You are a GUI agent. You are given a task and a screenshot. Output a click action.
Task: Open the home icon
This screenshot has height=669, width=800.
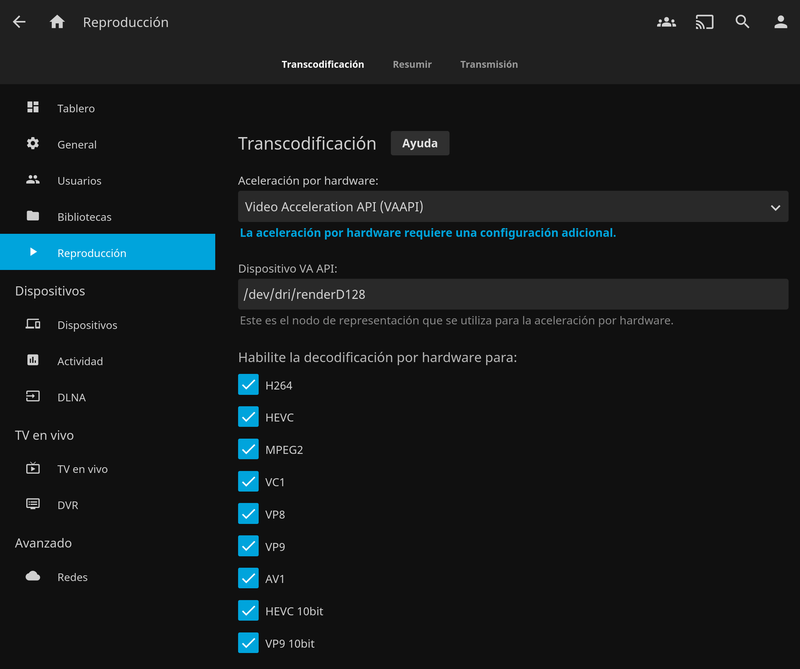coord(57,22)
